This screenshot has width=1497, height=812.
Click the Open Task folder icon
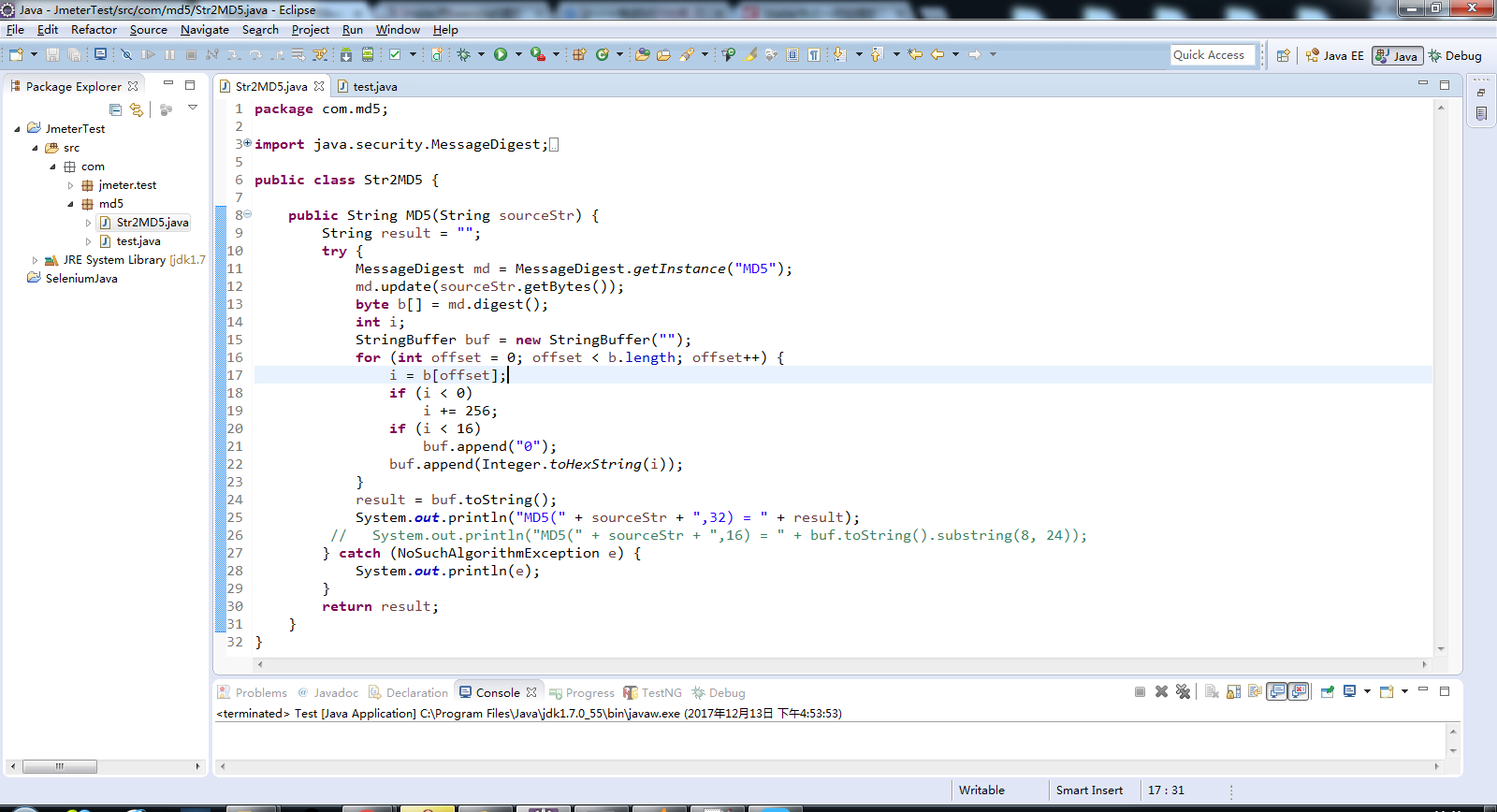(664, 54)
